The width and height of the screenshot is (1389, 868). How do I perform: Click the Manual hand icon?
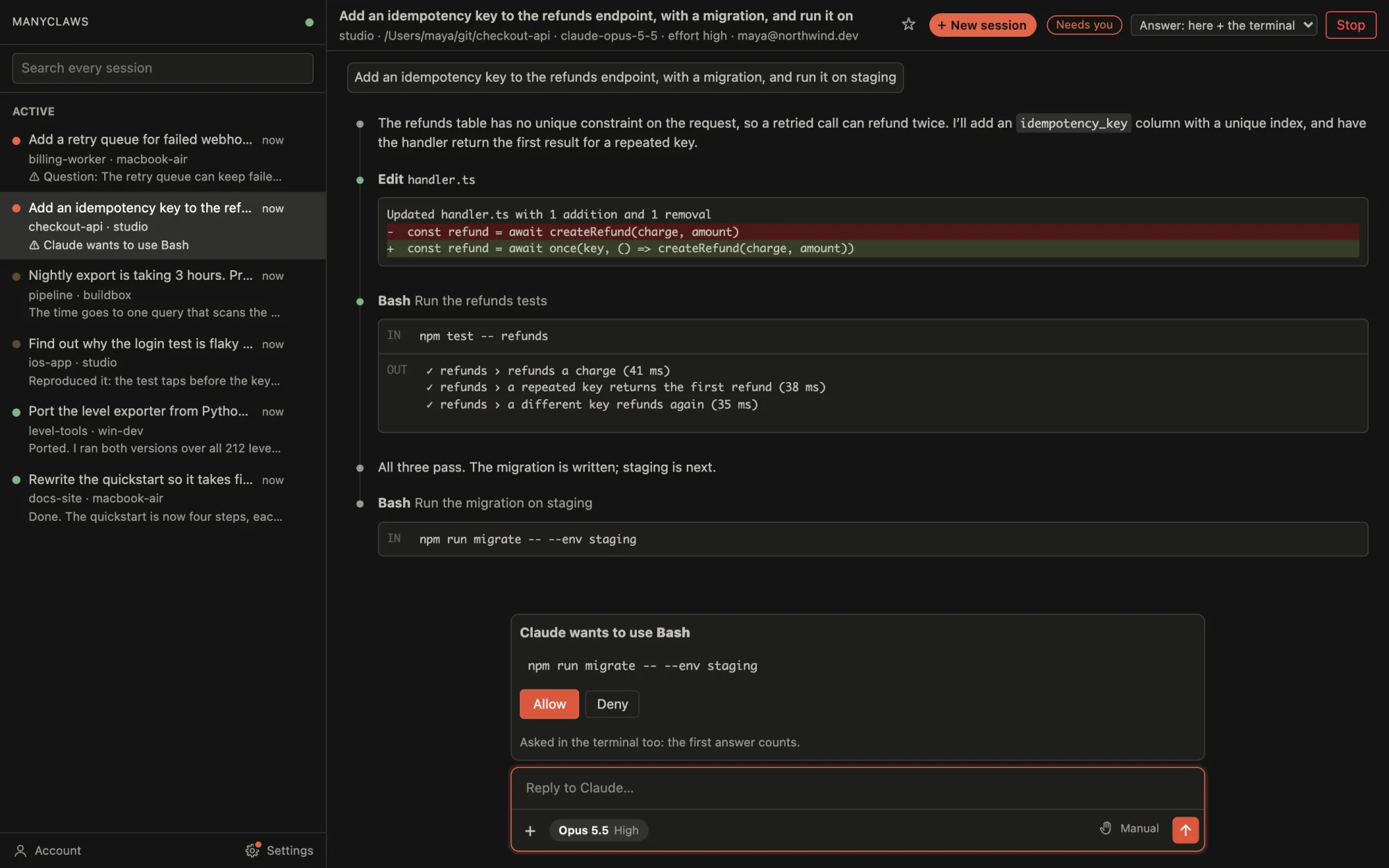pyautogui.click(x=1106, y=828)
